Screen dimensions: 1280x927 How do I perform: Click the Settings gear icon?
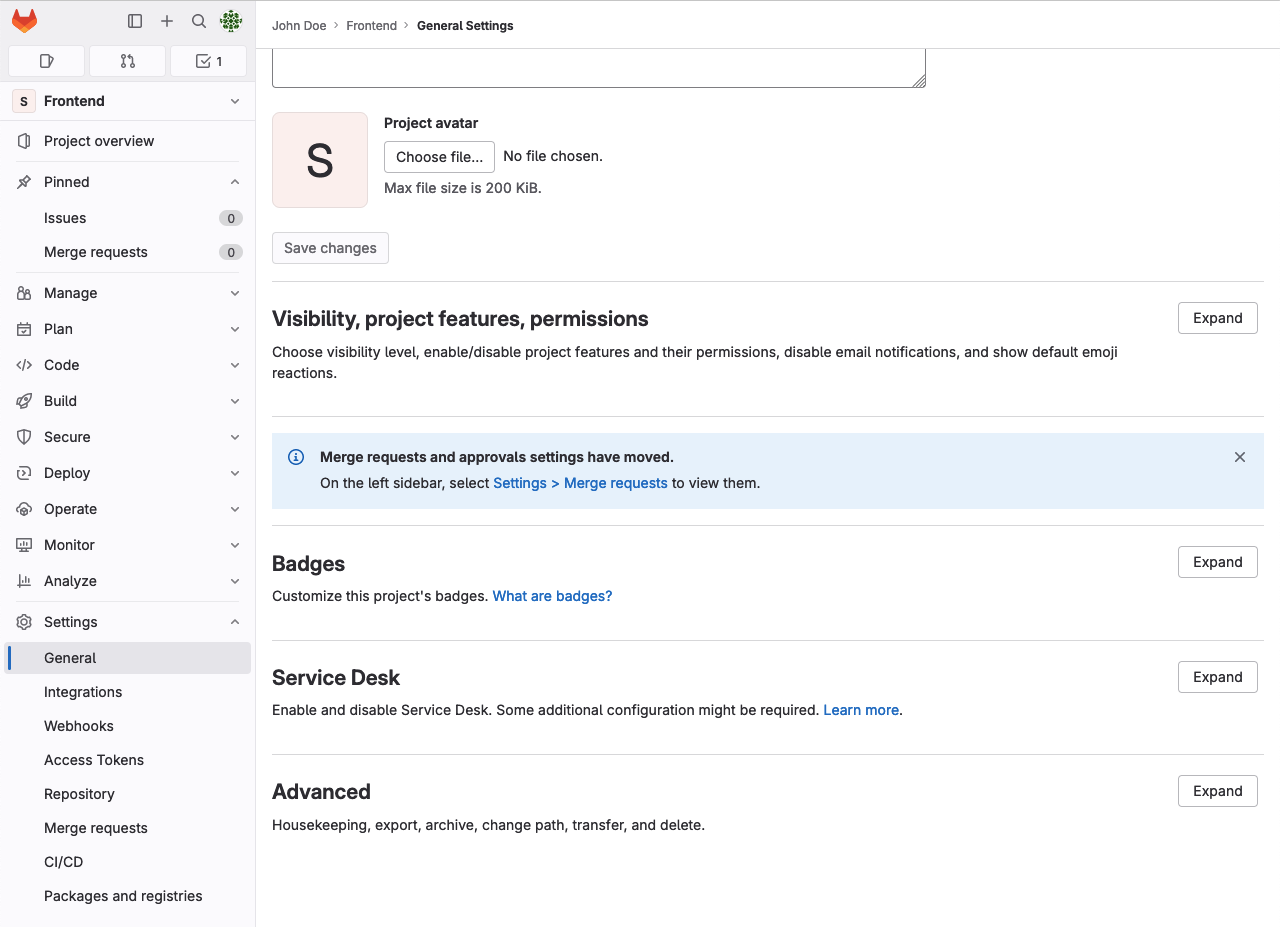[24, 622]
